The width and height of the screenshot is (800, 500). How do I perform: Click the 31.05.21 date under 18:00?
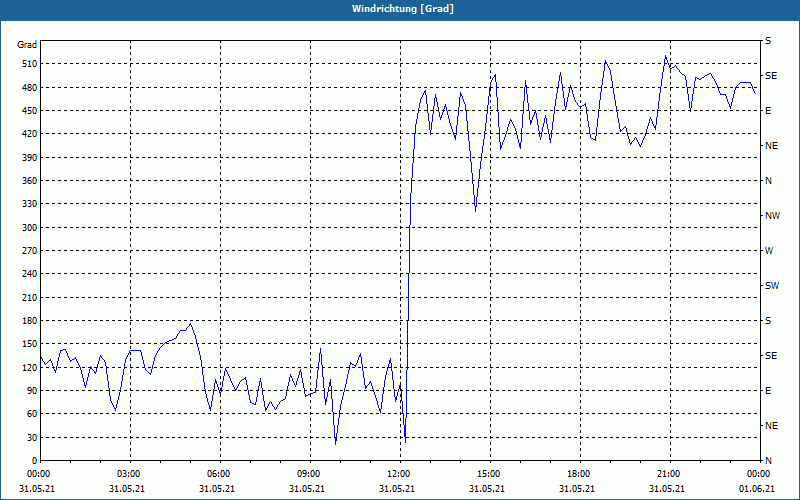577,488
